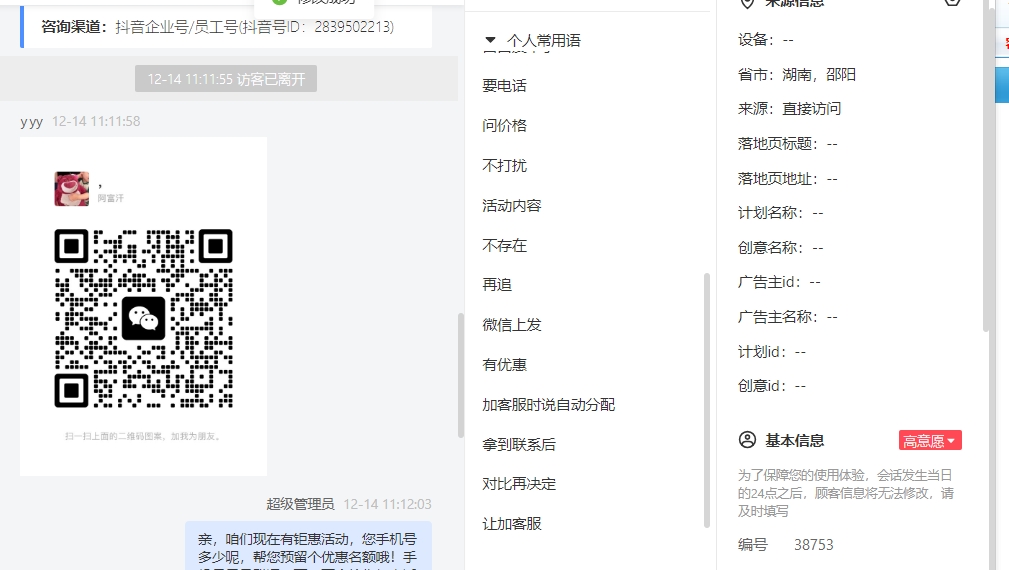Select the quick phrase 拿到联系后

click(x=519, y=445)
